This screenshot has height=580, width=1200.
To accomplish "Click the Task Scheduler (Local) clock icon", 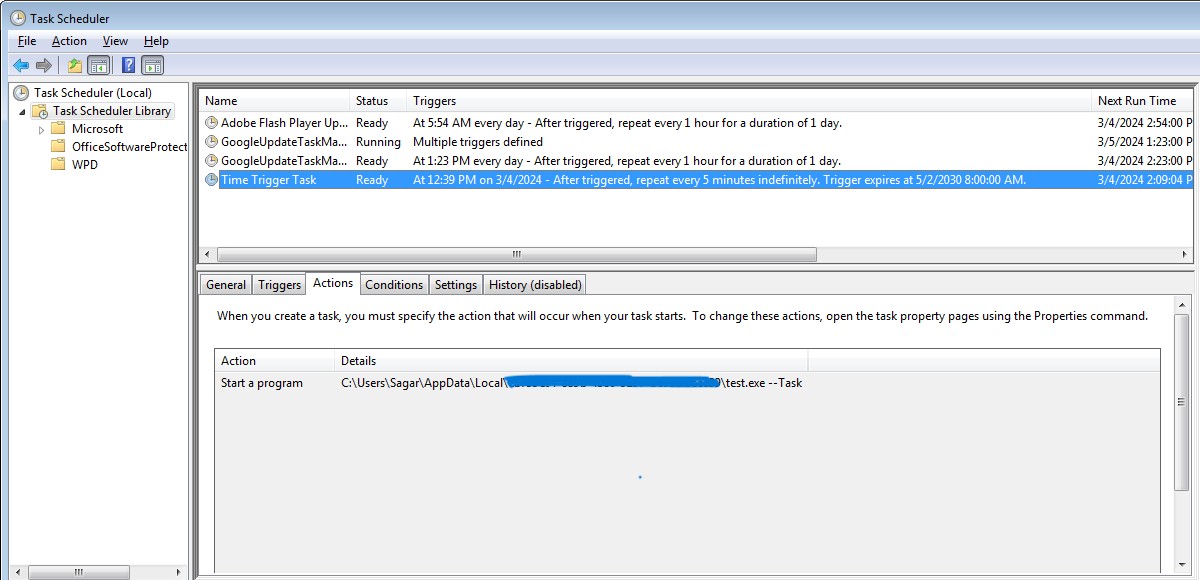I will (x=21, y=93).
